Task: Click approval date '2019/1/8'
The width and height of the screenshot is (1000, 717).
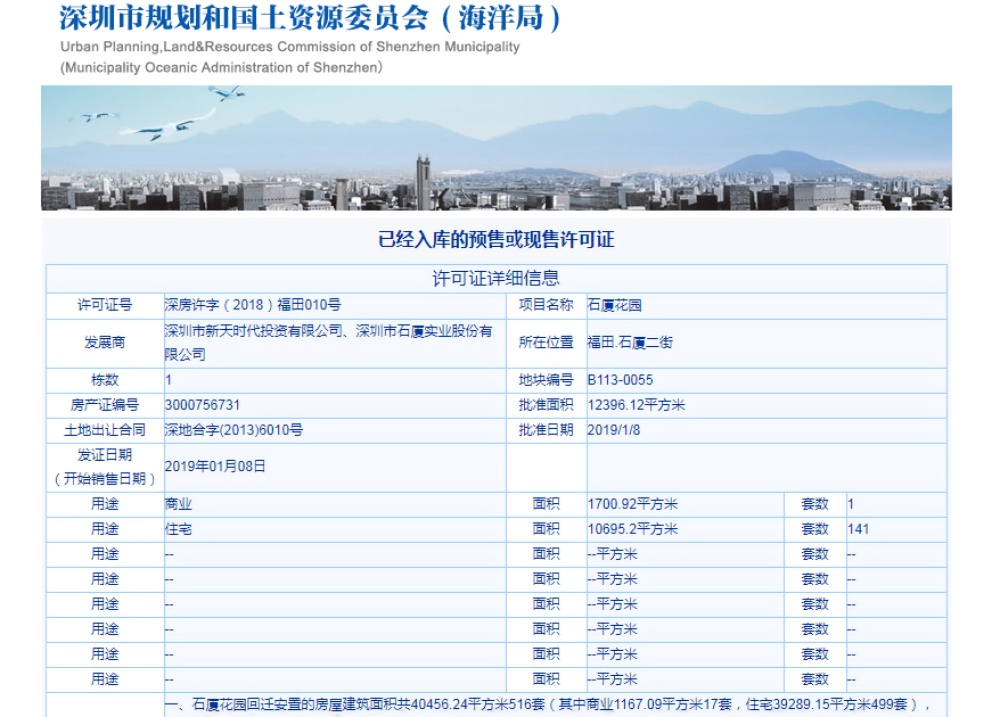Action: (x=614, y=430)
